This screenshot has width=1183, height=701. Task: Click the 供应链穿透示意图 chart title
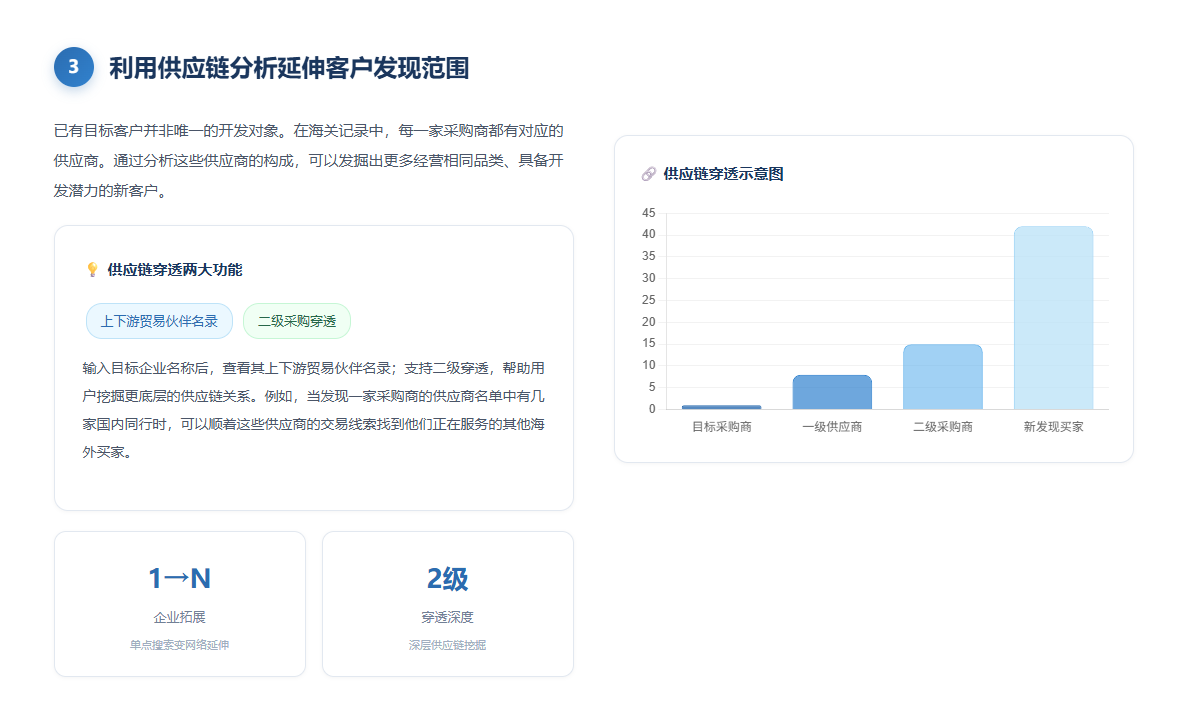(723, 174)
